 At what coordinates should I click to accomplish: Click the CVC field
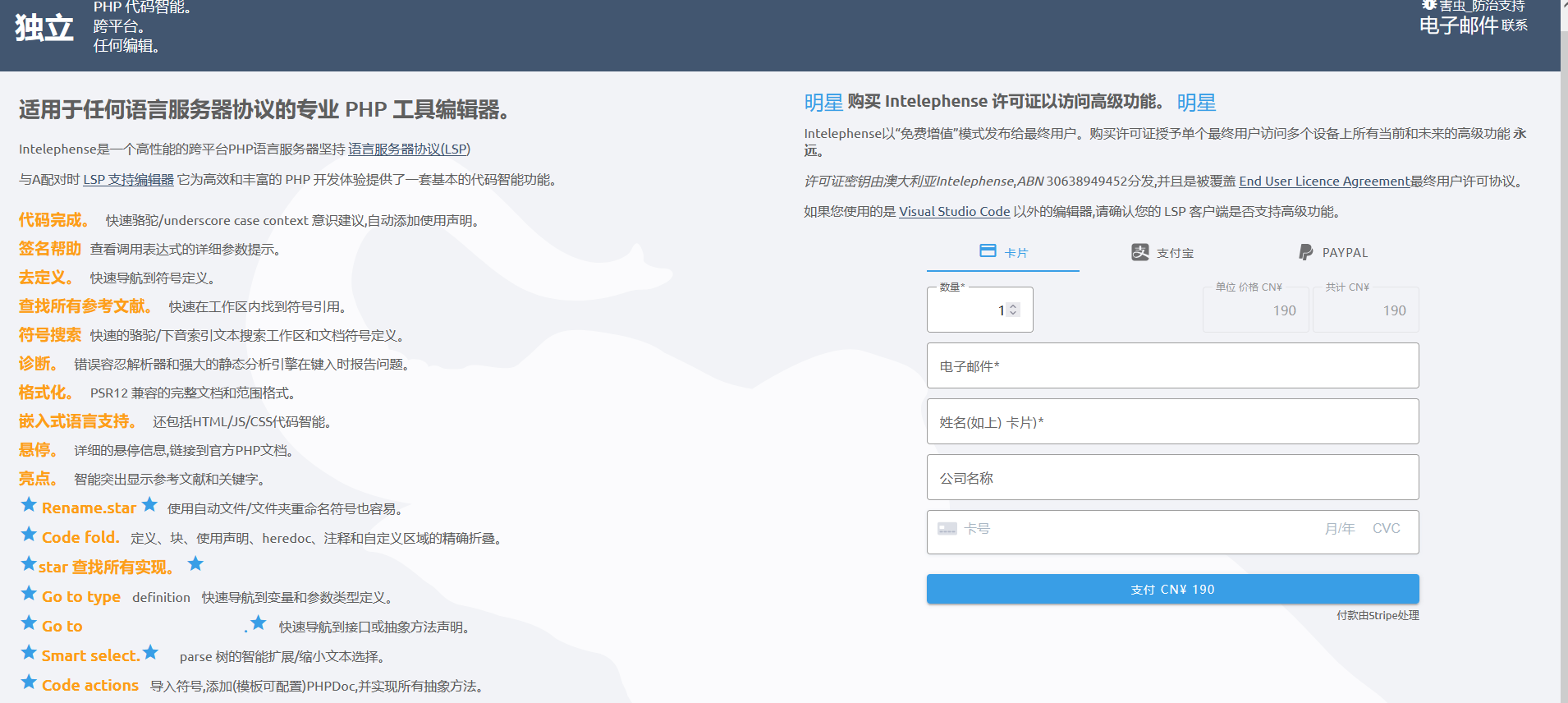coord(1387,529)
